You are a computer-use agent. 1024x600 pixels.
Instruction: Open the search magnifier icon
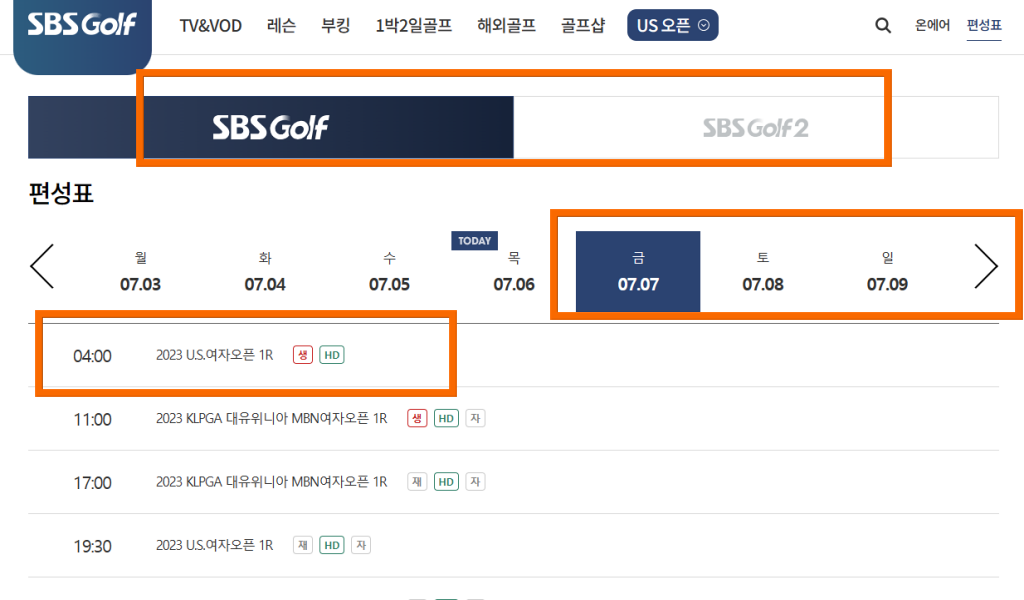[x=882, y=25]
